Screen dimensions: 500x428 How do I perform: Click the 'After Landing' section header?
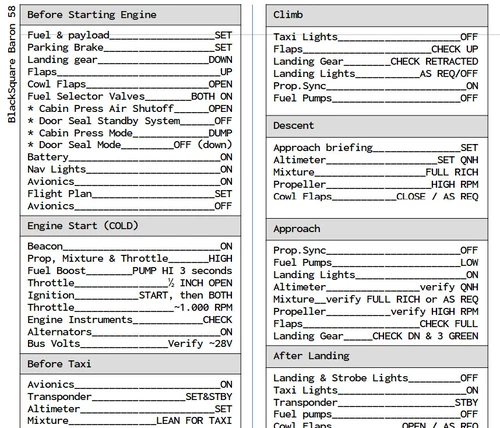click(377, 356)
